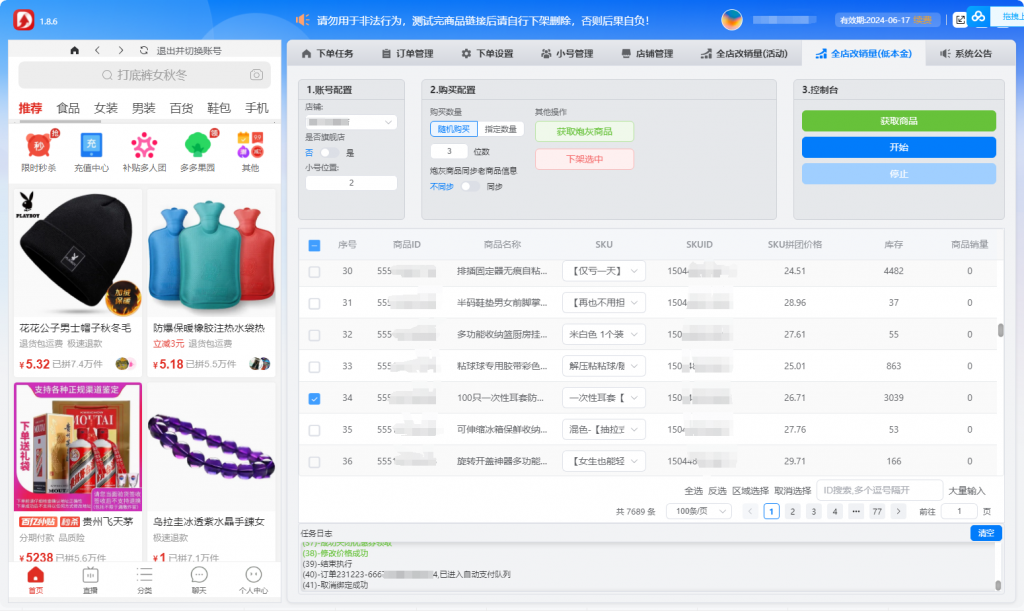The width and height of the screenshot is (1024, 611).
Task: Click the ID搜索 input field
Action: (x=880, y=490)
